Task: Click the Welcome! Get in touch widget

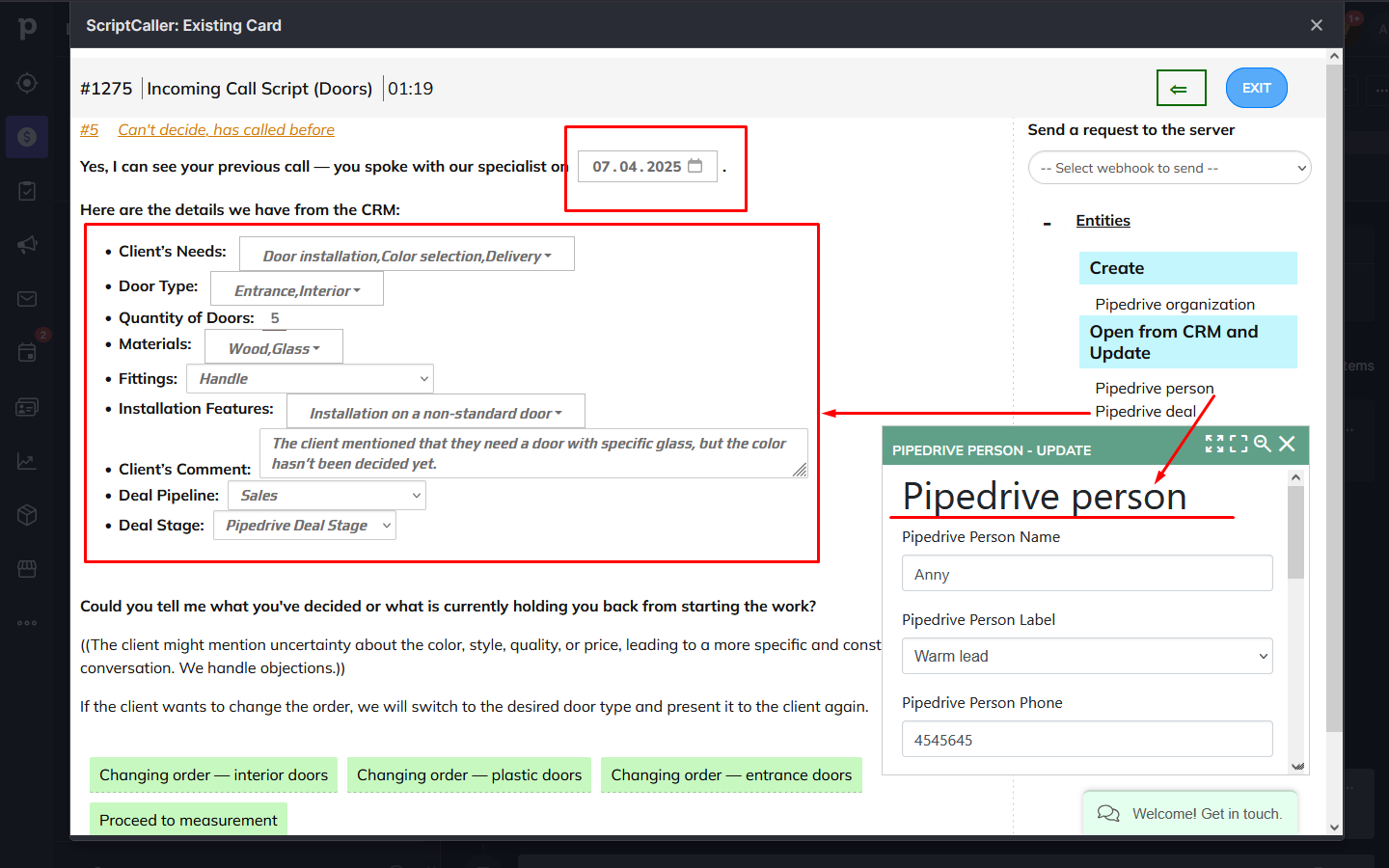Action: (x=1190, y=813)
